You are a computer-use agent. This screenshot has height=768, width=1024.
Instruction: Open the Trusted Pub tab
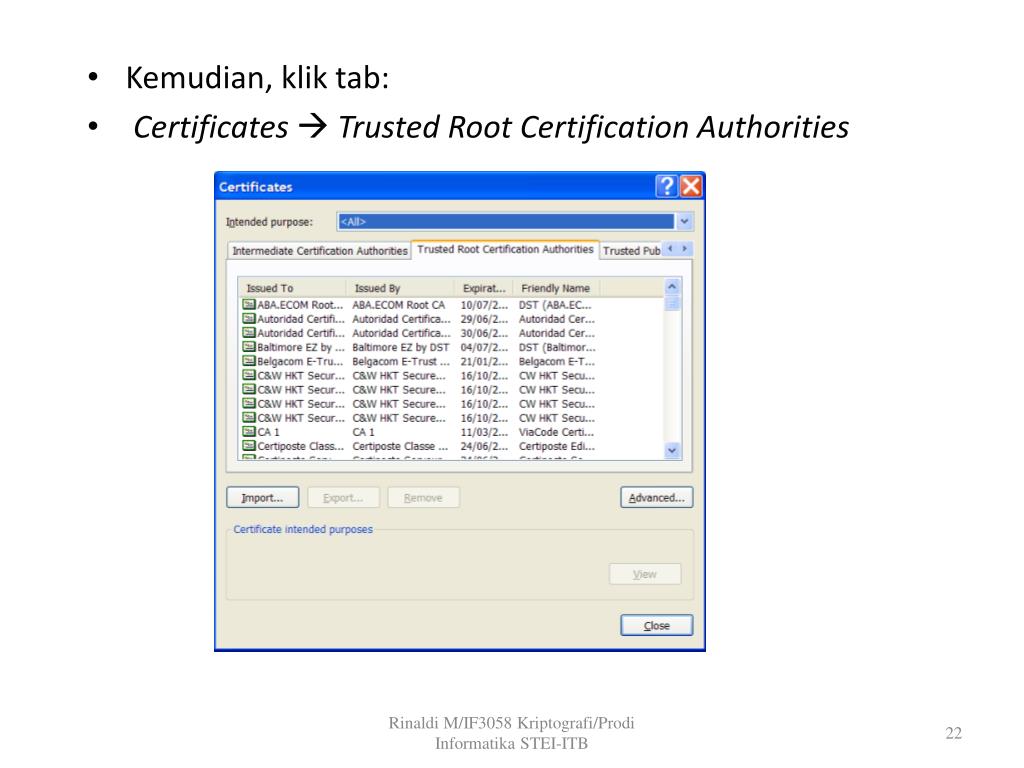tap(631, 251)
